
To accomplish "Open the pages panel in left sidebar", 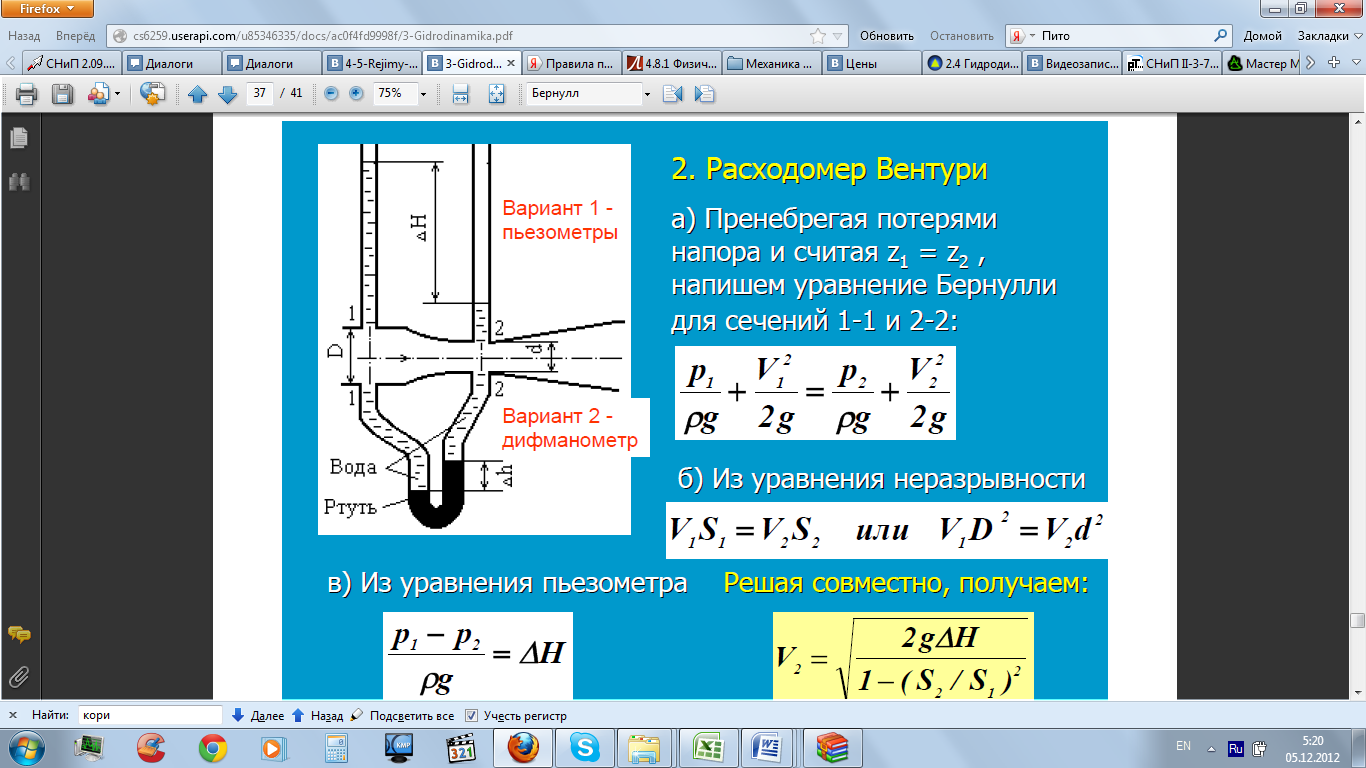I will pyautogui.click(x=19, y=138).
